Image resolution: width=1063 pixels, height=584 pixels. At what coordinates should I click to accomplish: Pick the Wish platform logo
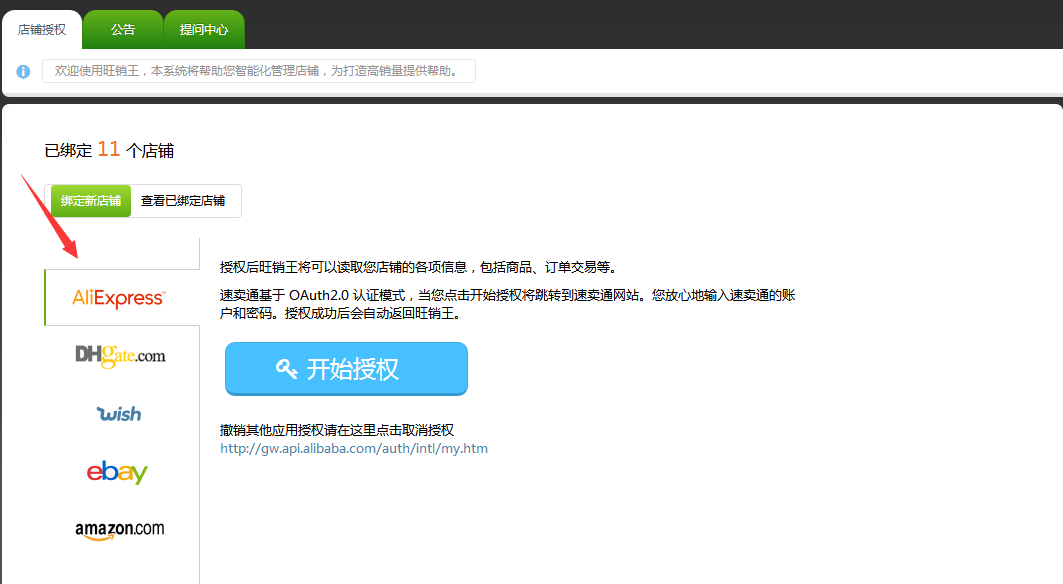pos(119,414)
